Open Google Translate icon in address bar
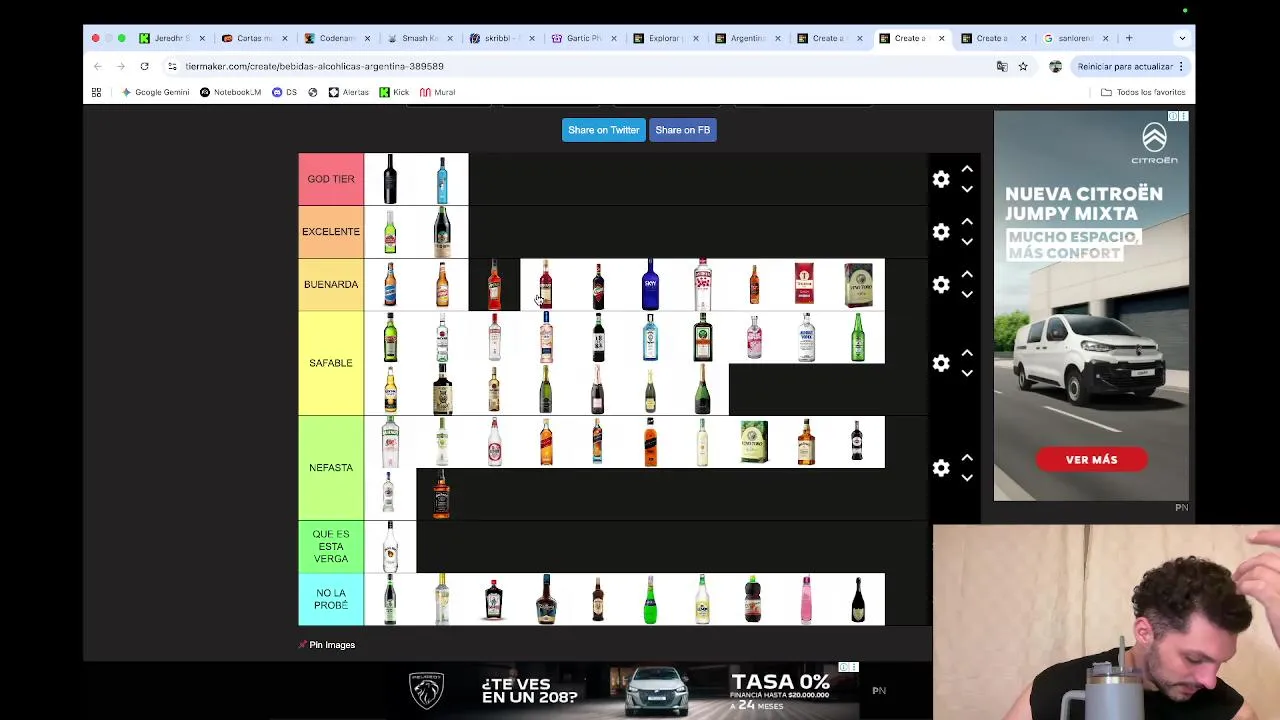 pyautogui.click(x=1002, y=66)
